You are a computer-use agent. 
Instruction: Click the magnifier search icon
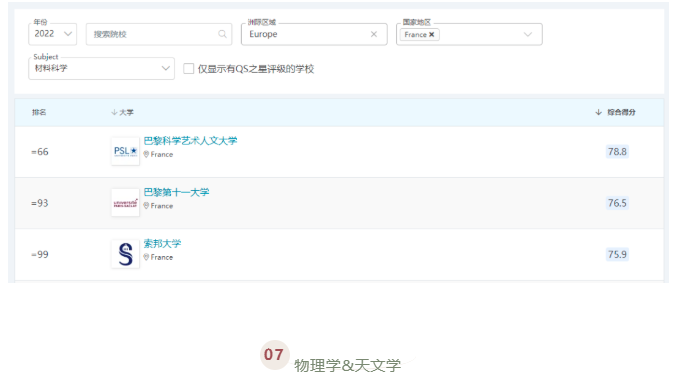pyautogui.click(x=222, y=34)
